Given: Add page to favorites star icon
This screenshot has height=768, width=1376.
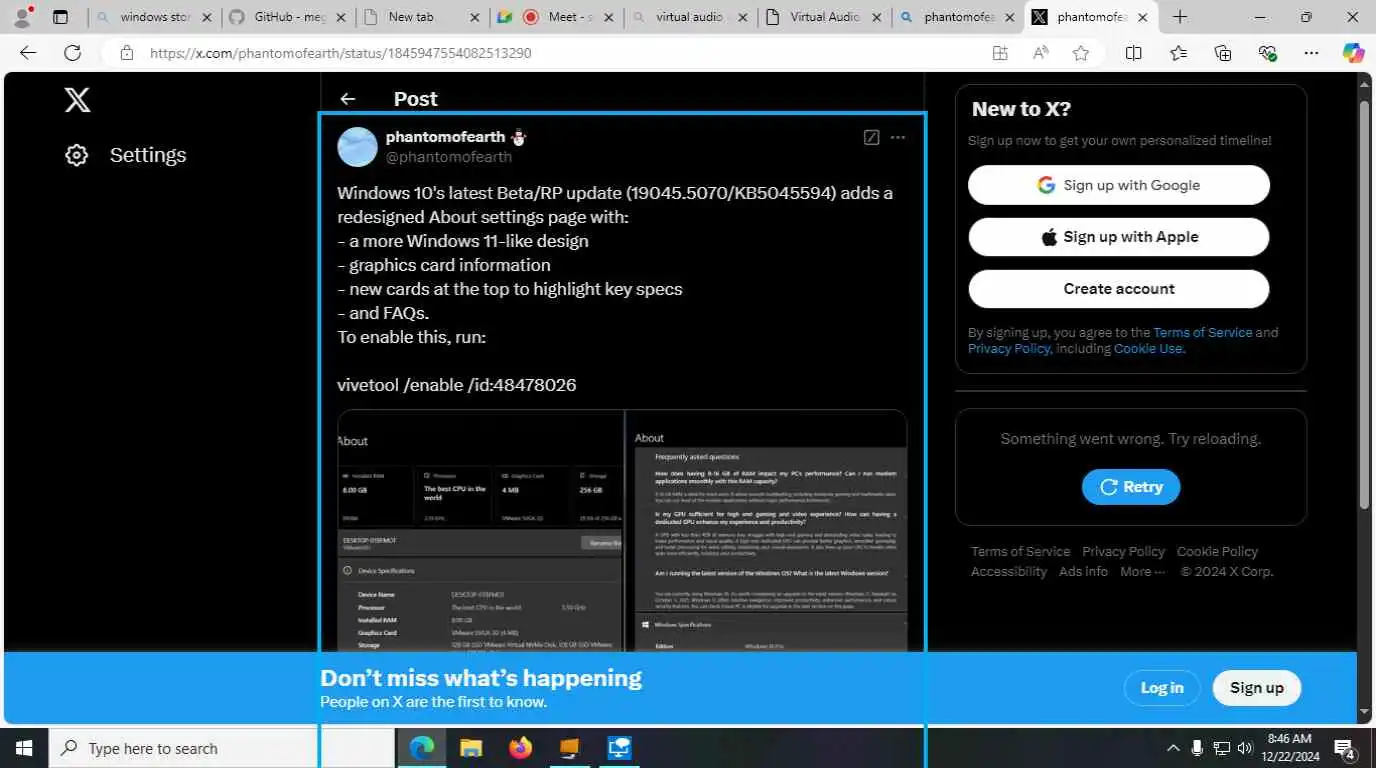Looking at the screenshot, I should click(x=1080, y=53).
